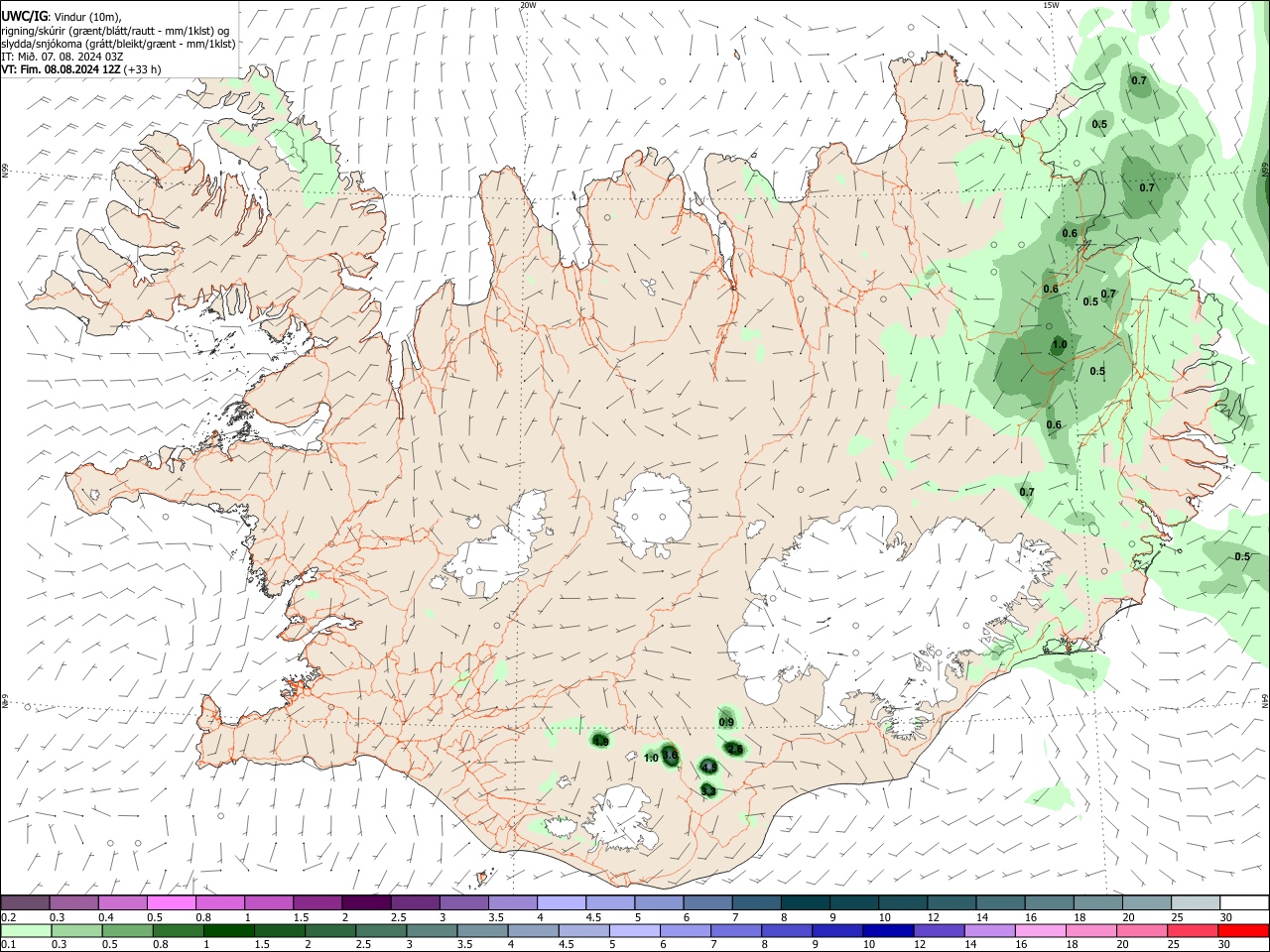Select the dark teal snow-scale swatch labeled 8

coord(806,902)
